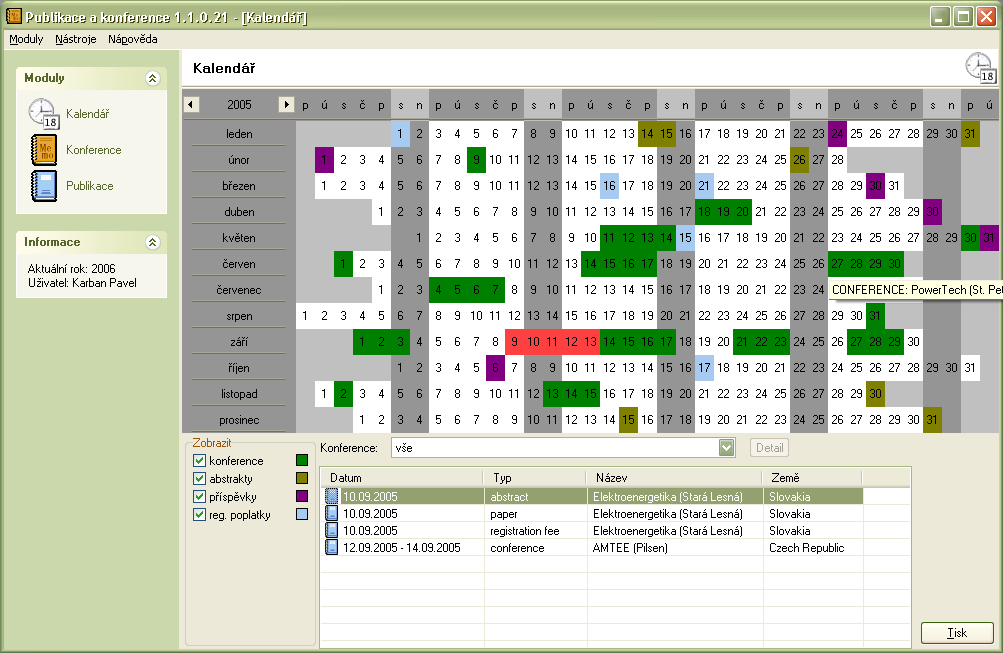Click the Kalendář module label
1003x653 pixels.
coord(88,114)
